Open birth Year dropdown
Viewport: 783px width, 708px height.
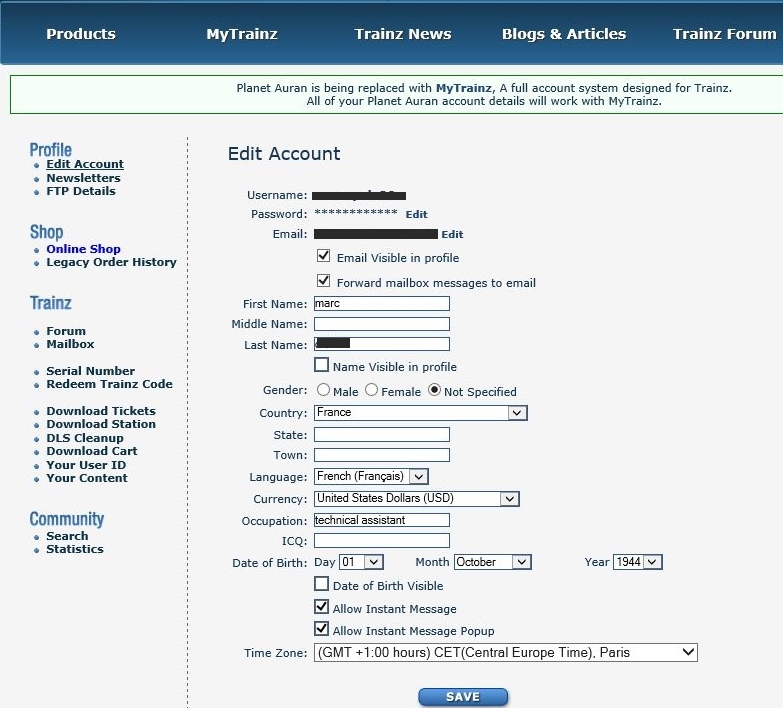(638, 562)
